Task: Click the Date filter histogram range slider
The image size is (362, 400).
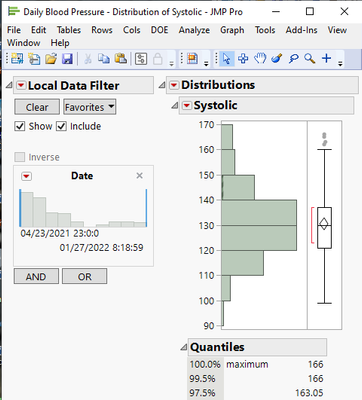Action: [83, 208]
